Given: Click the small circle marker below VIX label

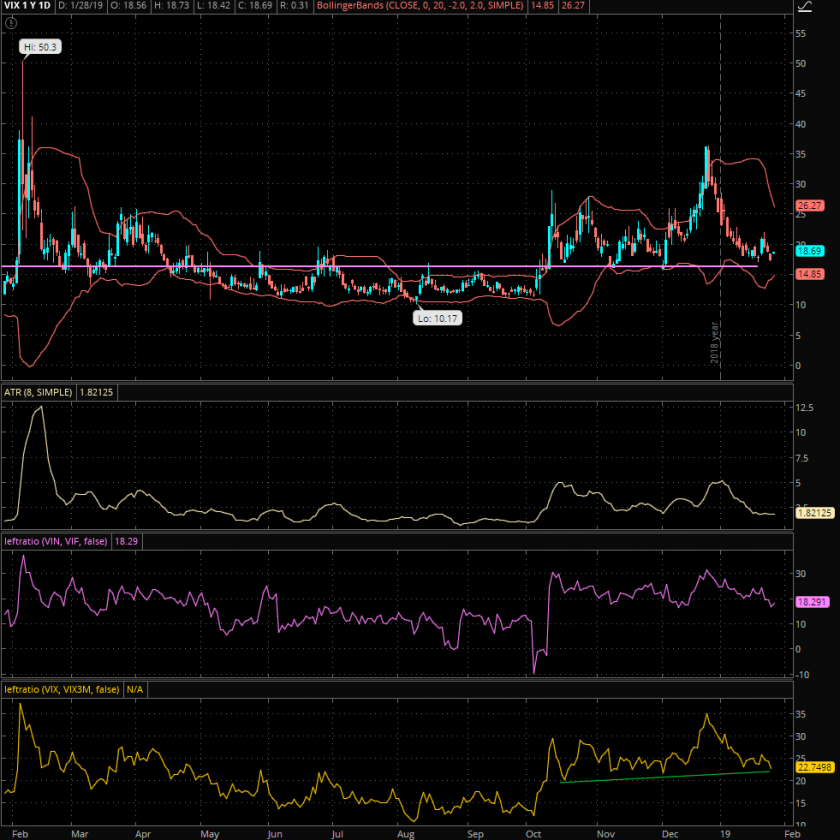Looking at the screenshot, I should (8, 23).
